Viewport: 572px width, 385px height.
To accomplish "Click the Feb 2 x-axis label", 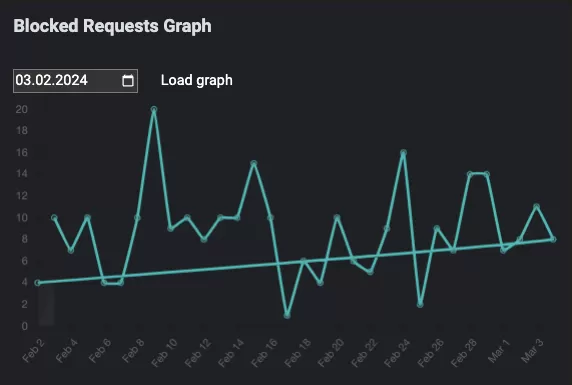I will (33, 350).
